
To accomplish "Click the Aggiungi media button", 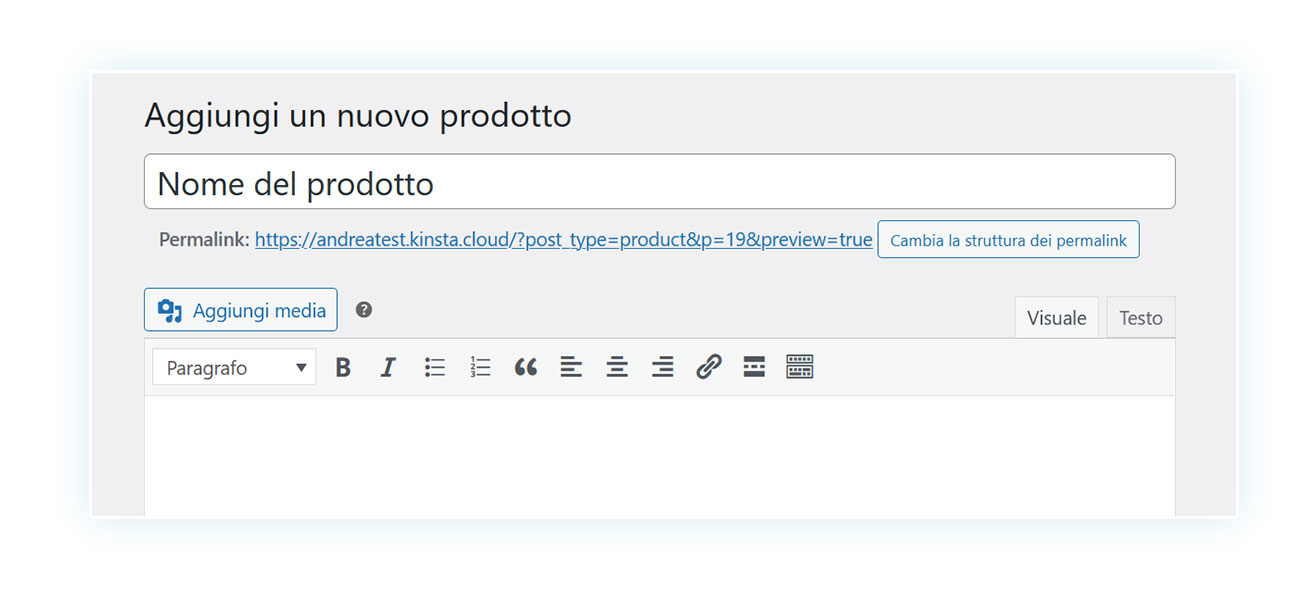I will [x=241, y=310].
